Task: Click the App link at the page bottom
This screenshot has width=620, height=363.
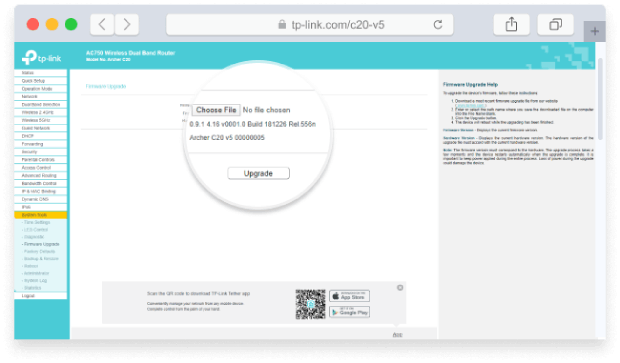Action: [397, 335]
